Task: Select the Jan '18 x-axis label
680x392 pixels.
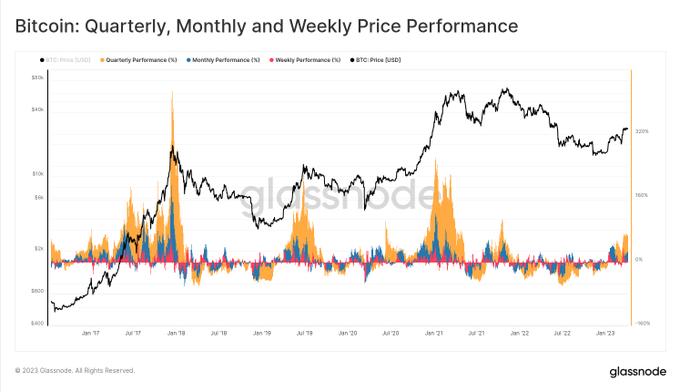Action: click(x=176, y=333)
